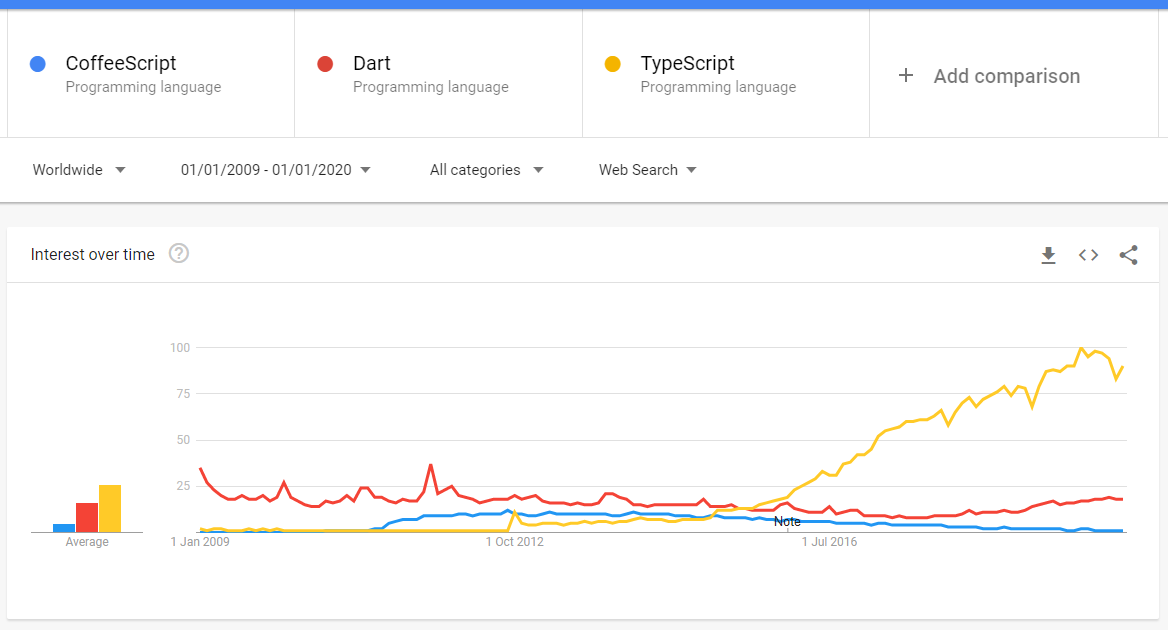This screenshot has width=1168, height=630.
Task: Open the Web Search type dropdown
Action: 648,170
